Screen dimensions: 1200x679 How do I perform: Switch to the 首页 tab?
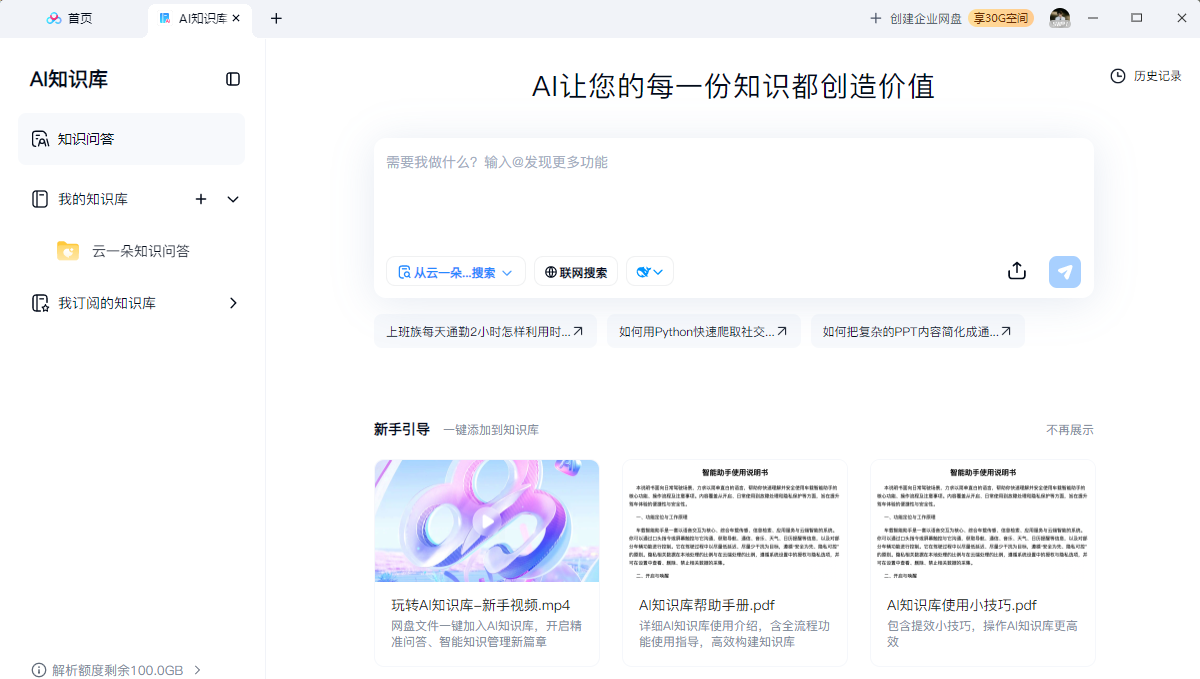click(70, 18)
